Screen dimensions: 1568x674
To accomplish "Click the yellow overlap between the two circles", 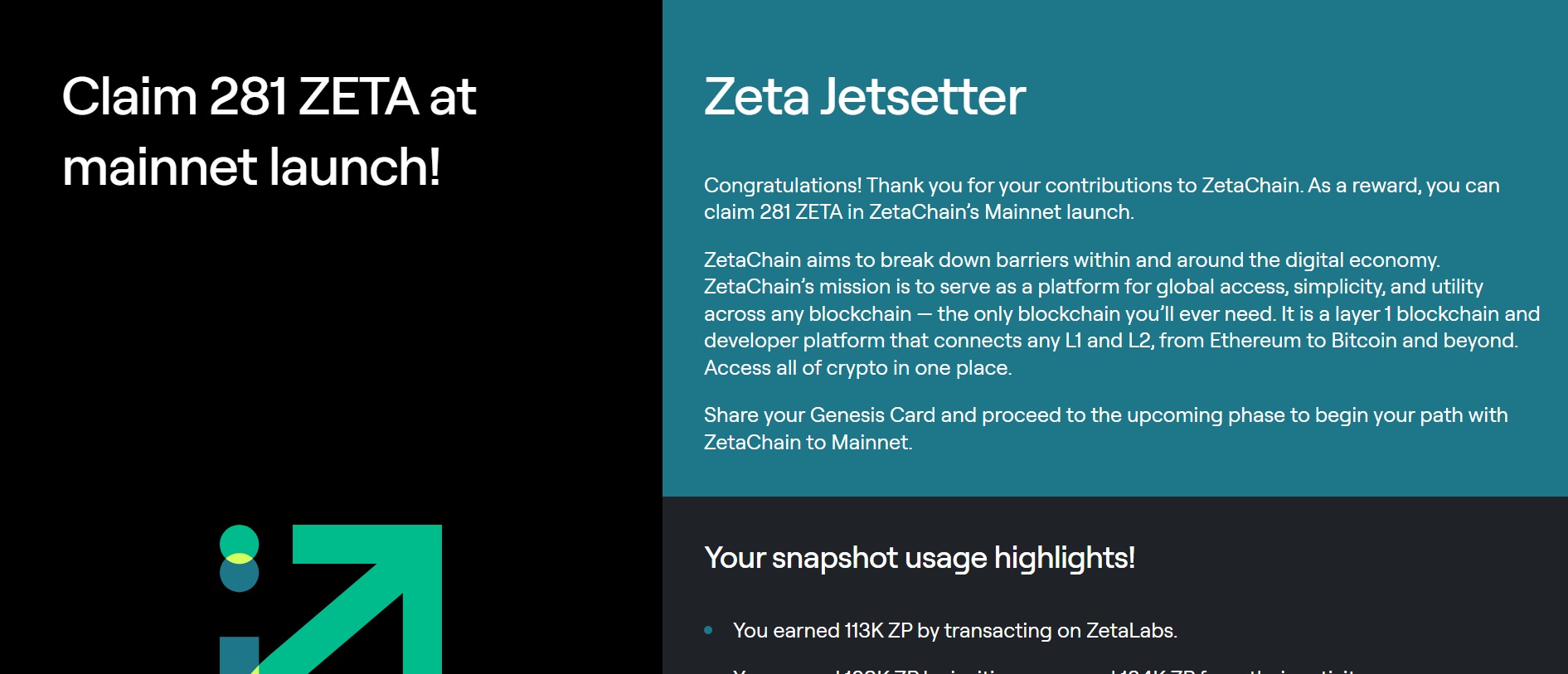I will tap(239, 558).
